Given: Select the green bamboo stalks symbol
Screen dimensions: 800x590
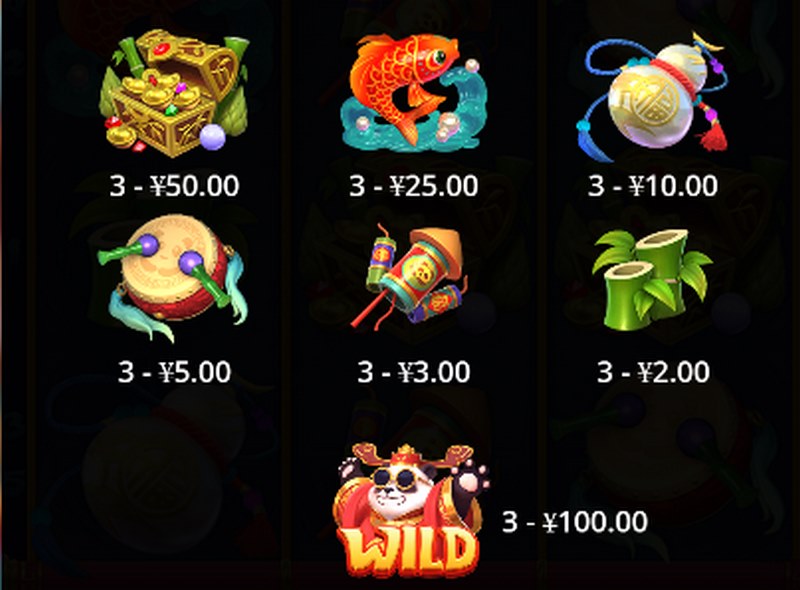Looking at the screenshot, I should click(x=653, y=279).
